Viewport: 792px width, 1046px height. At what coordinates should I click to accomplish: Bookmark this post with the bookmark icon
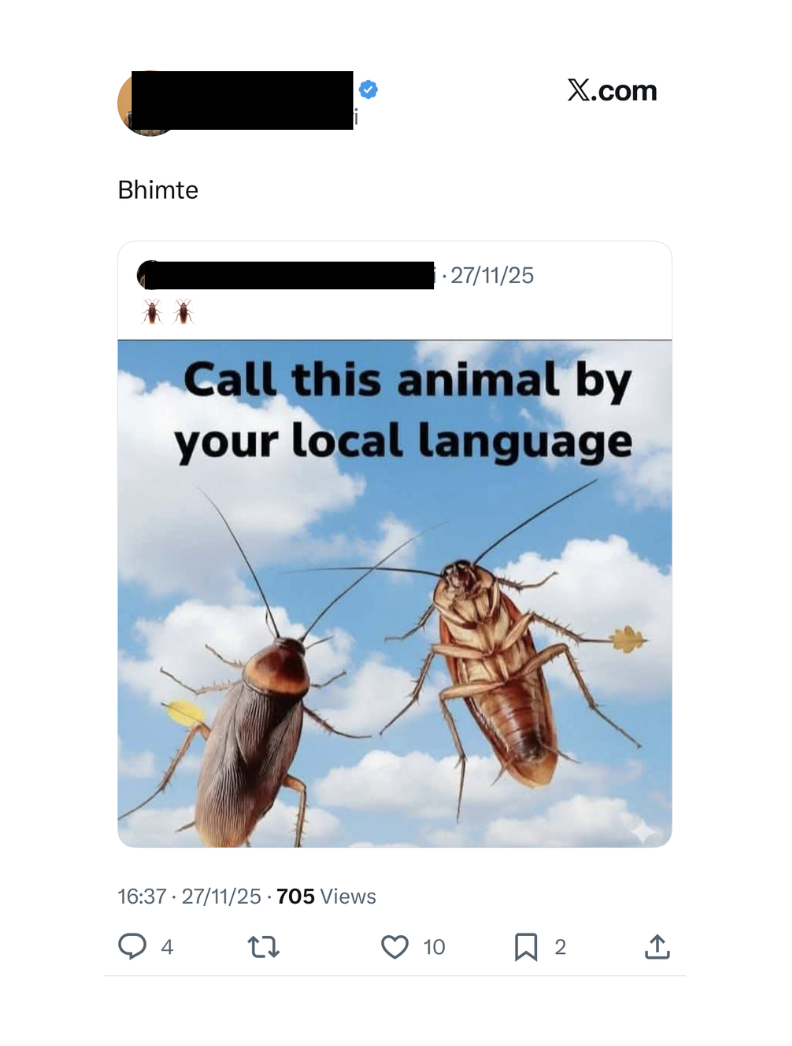tap(526, 947)
